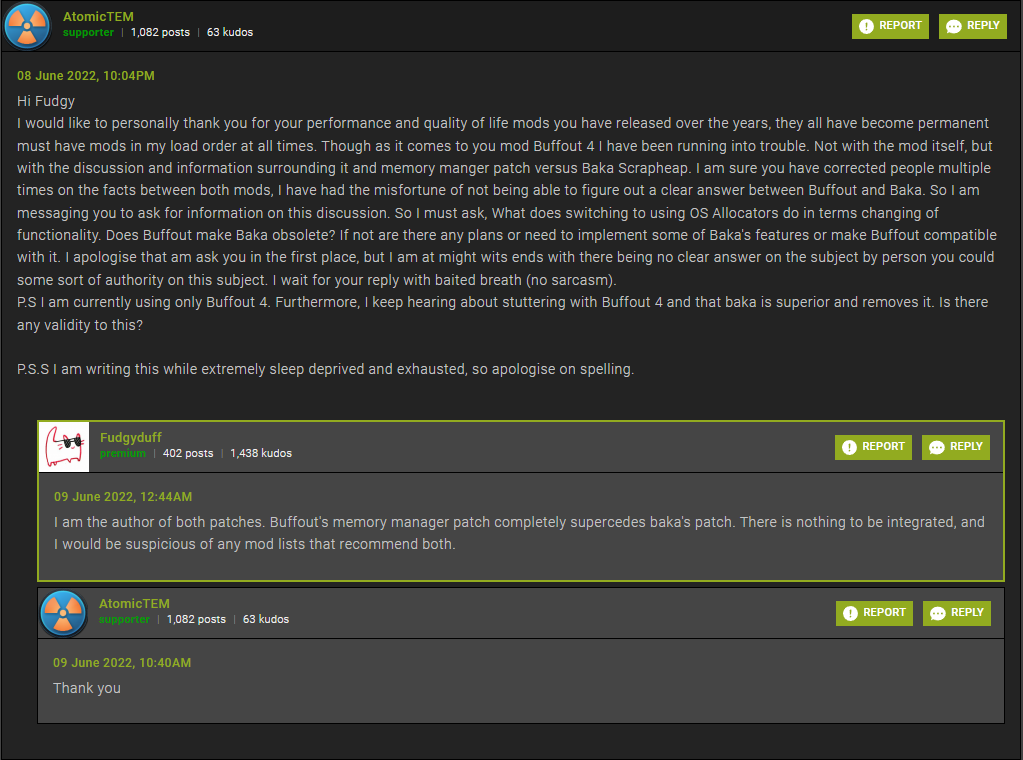
Task: Click the speech bubble icon on Fudgyduff's Reply button
Action: click(x=936, y=448)
